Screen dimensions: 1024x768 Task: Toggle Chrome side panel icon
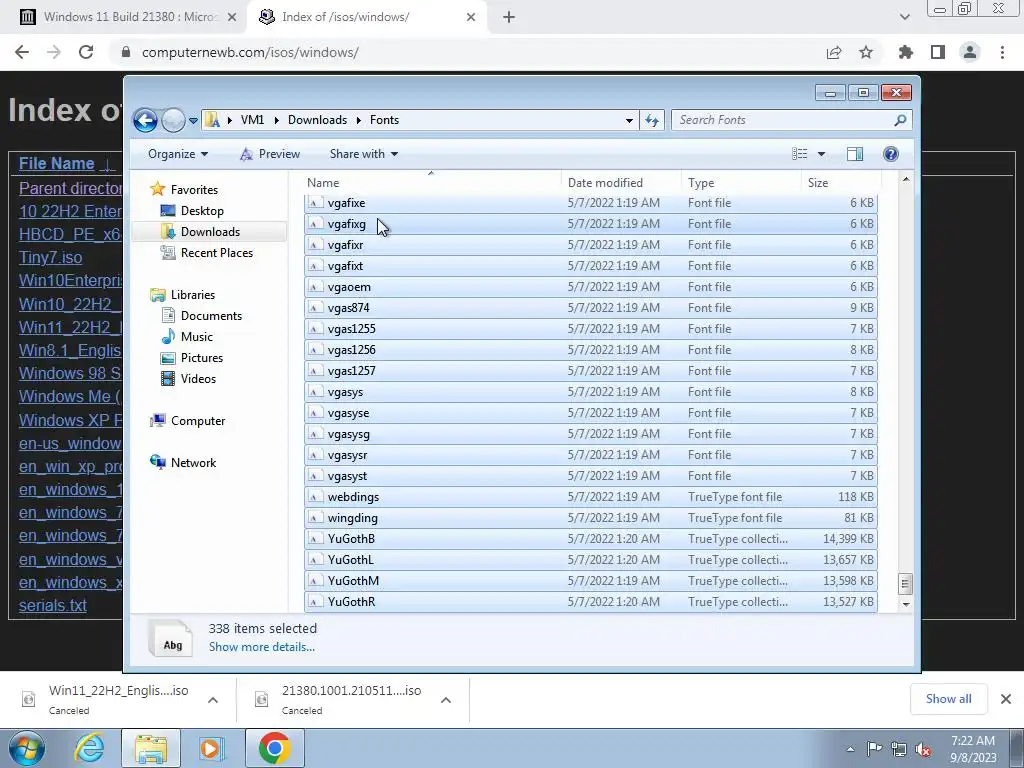tap(938, 52)
